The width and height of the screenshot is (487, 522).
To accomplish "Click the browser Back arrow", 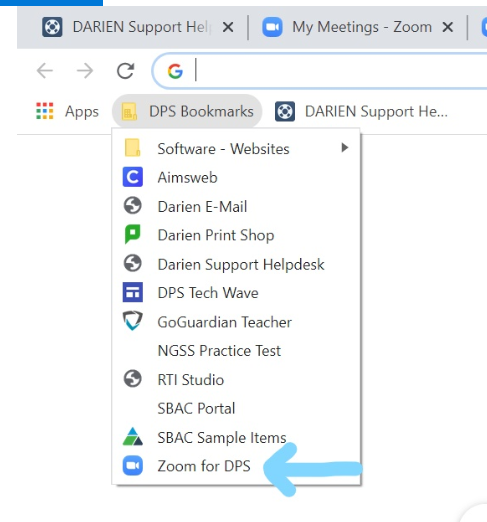I will 45,71.
